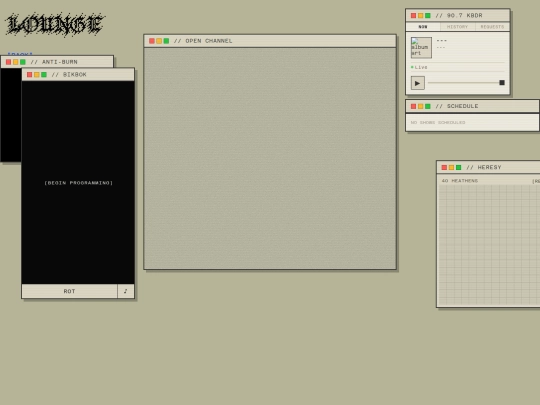This screenshot has width=540, height=405.
Task: Click green button on 90.7 KBDR window
Action: pos(428,15)
